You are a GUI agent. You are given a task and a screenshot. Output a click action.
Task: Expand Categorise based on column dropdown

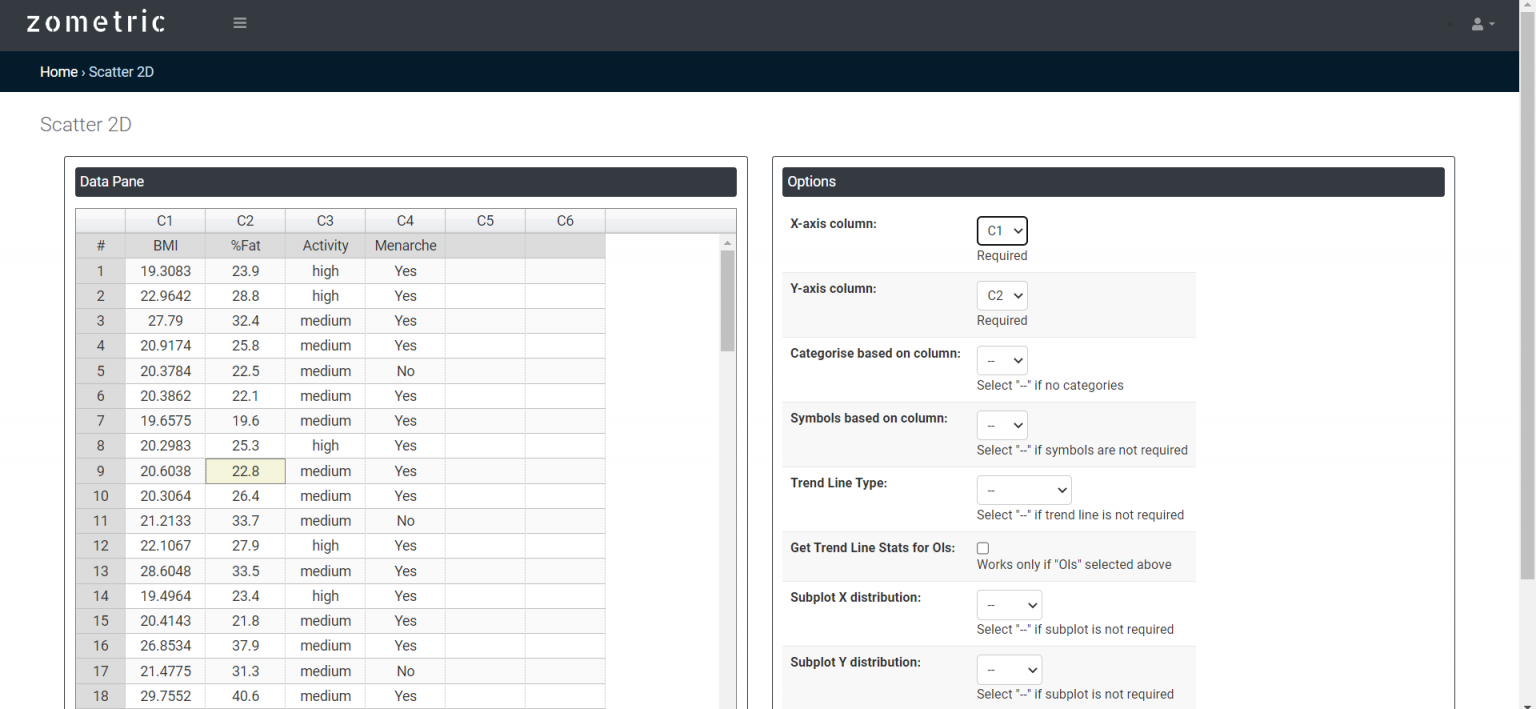pos(1002,361)
